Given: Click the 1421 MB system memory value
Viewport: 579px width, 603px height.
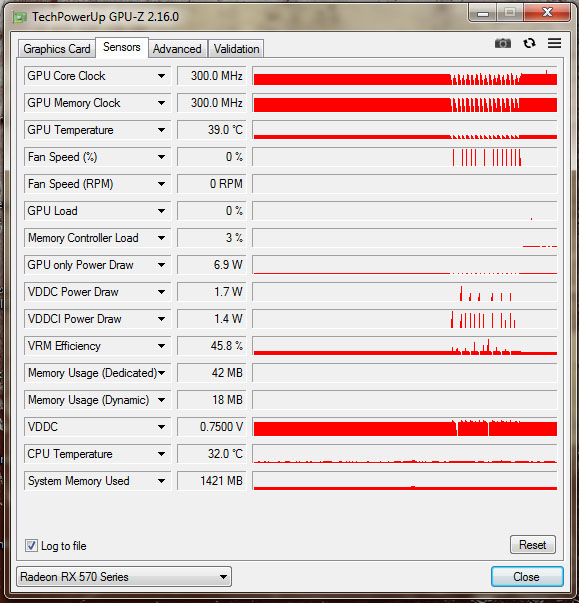Looking at the screenshot, I should (x=211, y=481).
